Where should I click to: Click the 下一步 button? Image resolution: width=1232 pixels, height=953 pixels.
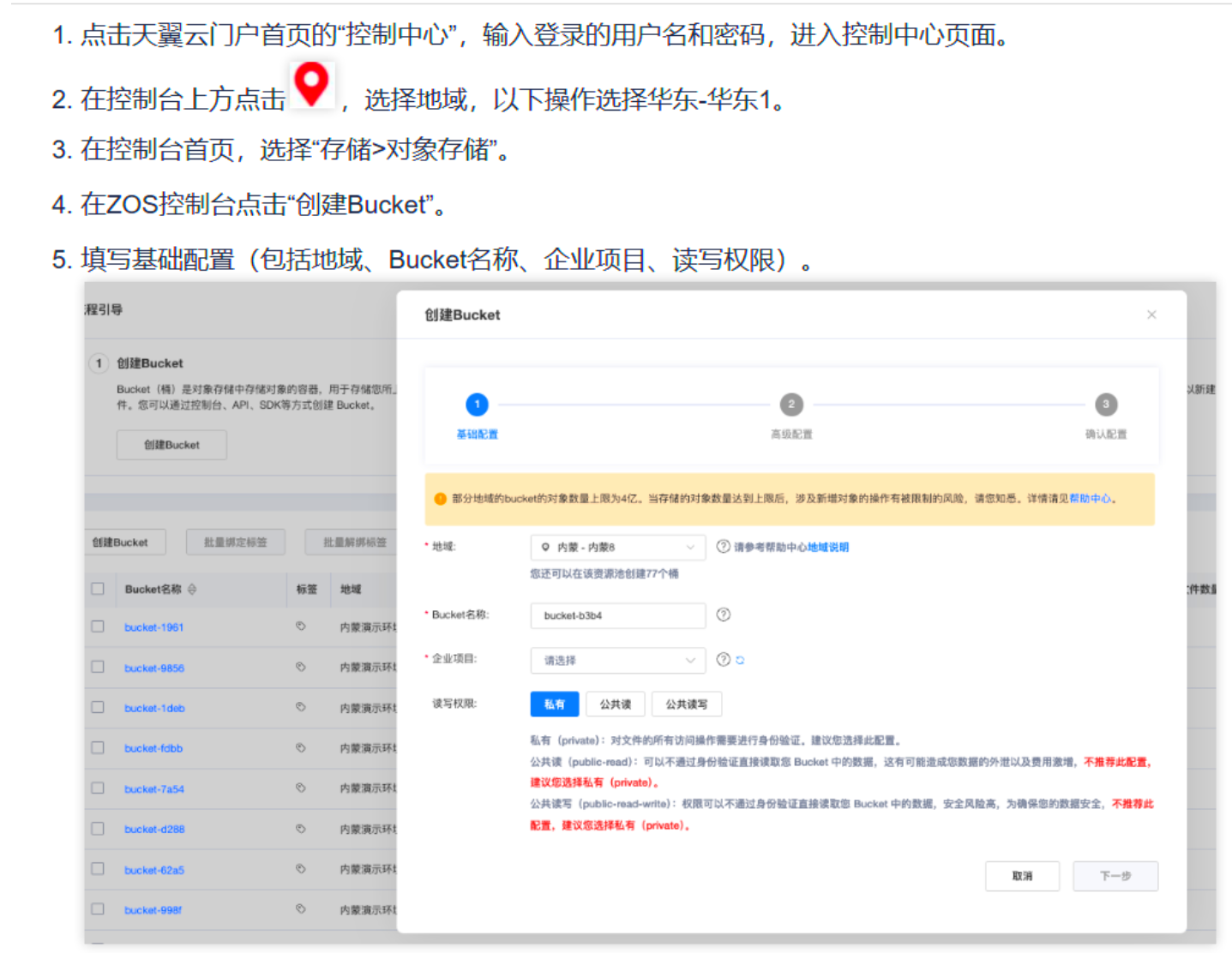click(1115, 876)
